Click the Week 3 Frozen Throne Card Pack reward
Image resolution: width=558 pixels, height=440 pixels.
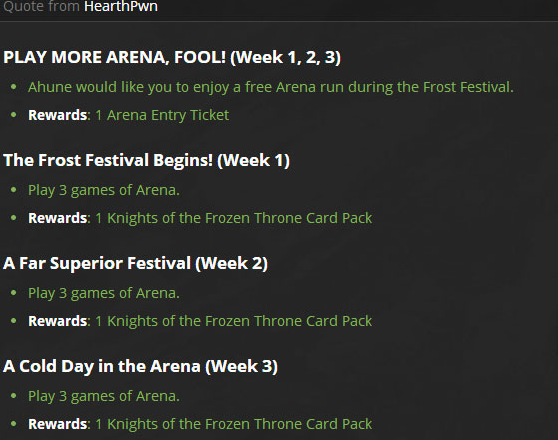point(233,424)
